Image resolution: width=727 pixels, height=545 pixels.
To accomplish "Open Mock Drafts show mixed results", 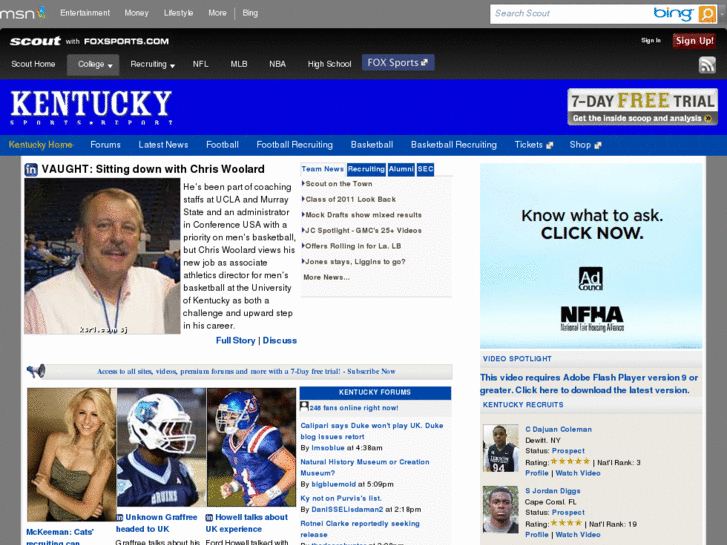I will (x=364, y=215).
